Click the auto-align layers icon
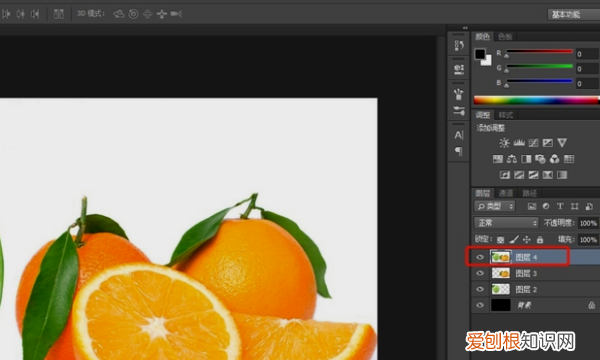 [x=59, y=14]
